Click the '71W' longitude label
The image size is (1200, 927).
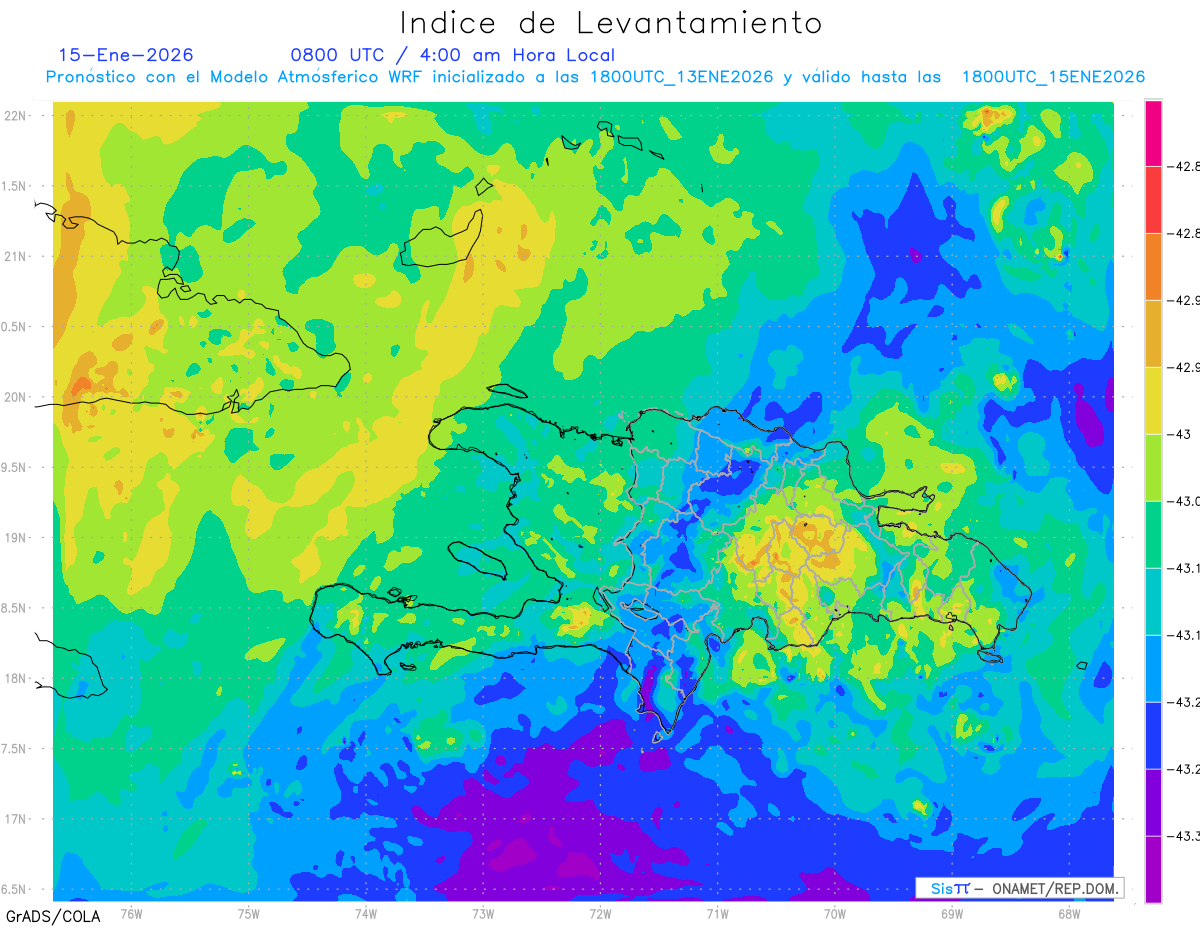(717, 914)
